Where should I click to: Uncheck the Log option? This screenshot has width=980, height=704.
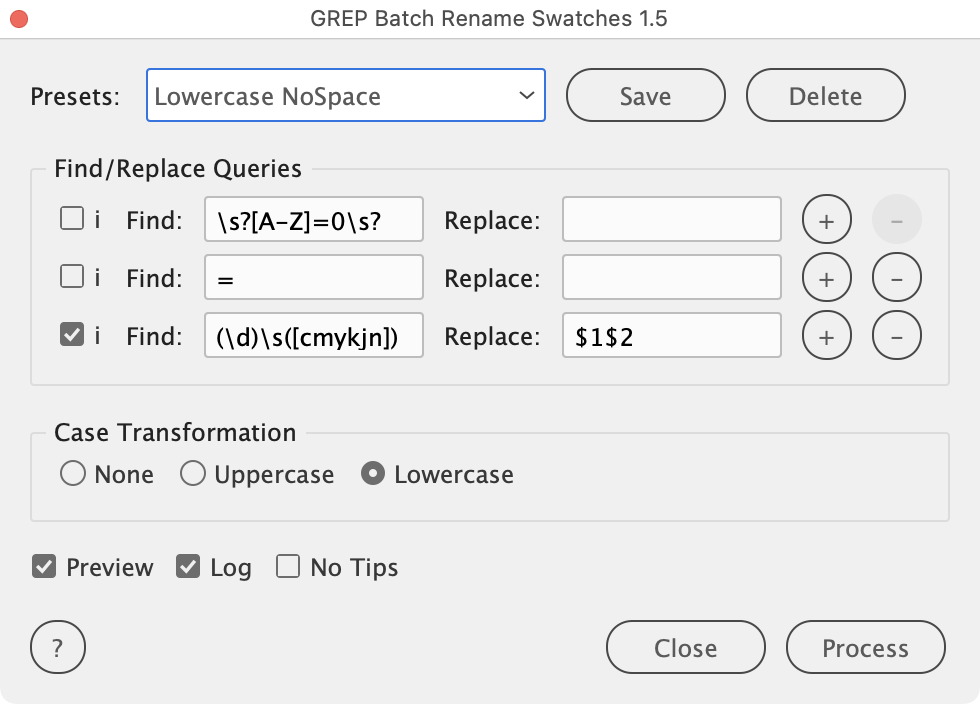(188, 567)
